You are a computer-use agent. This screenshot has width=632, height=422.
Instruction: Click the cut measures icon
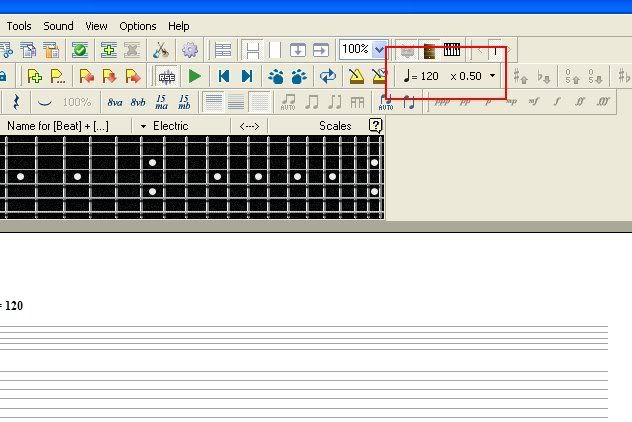point(6,50)
